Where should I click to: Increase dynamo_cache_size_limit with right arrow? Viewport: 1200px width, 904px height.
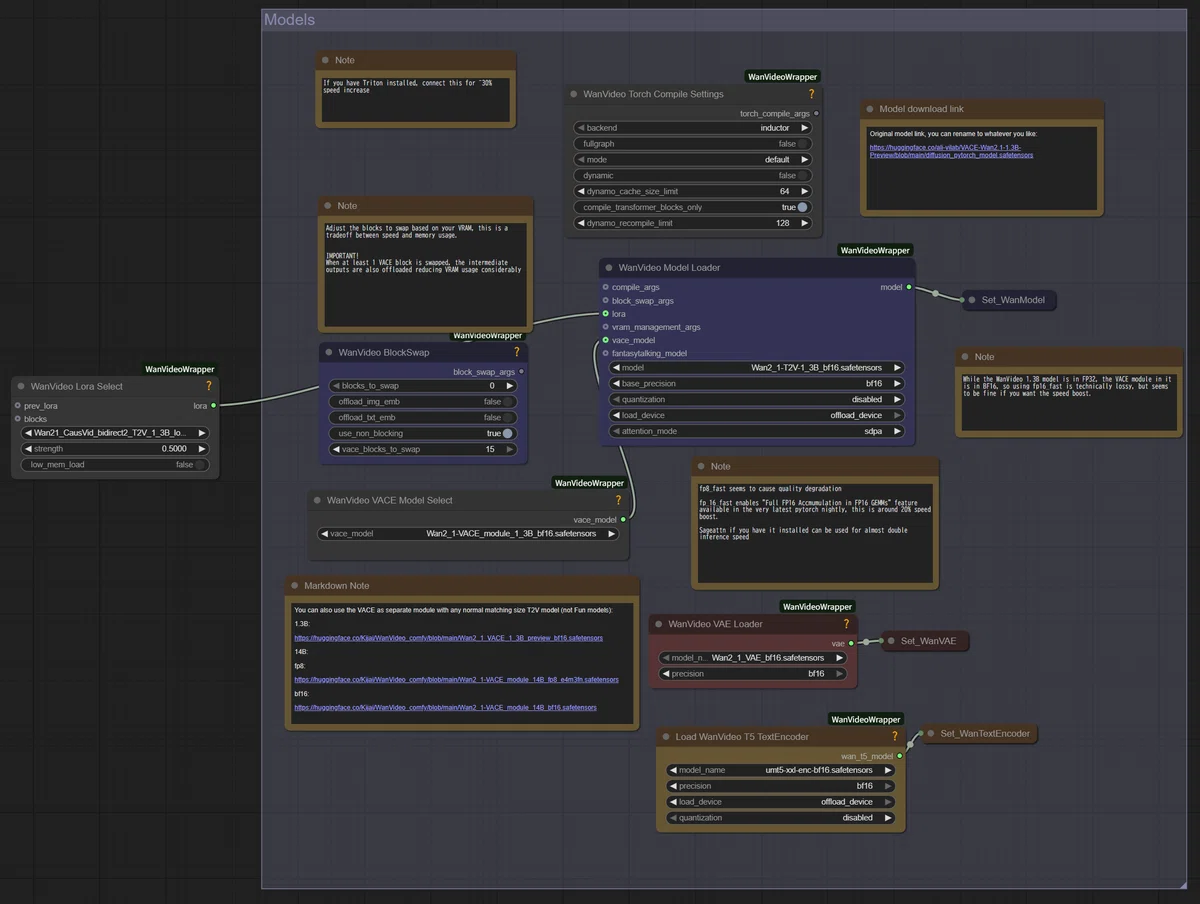click(805, 191)
